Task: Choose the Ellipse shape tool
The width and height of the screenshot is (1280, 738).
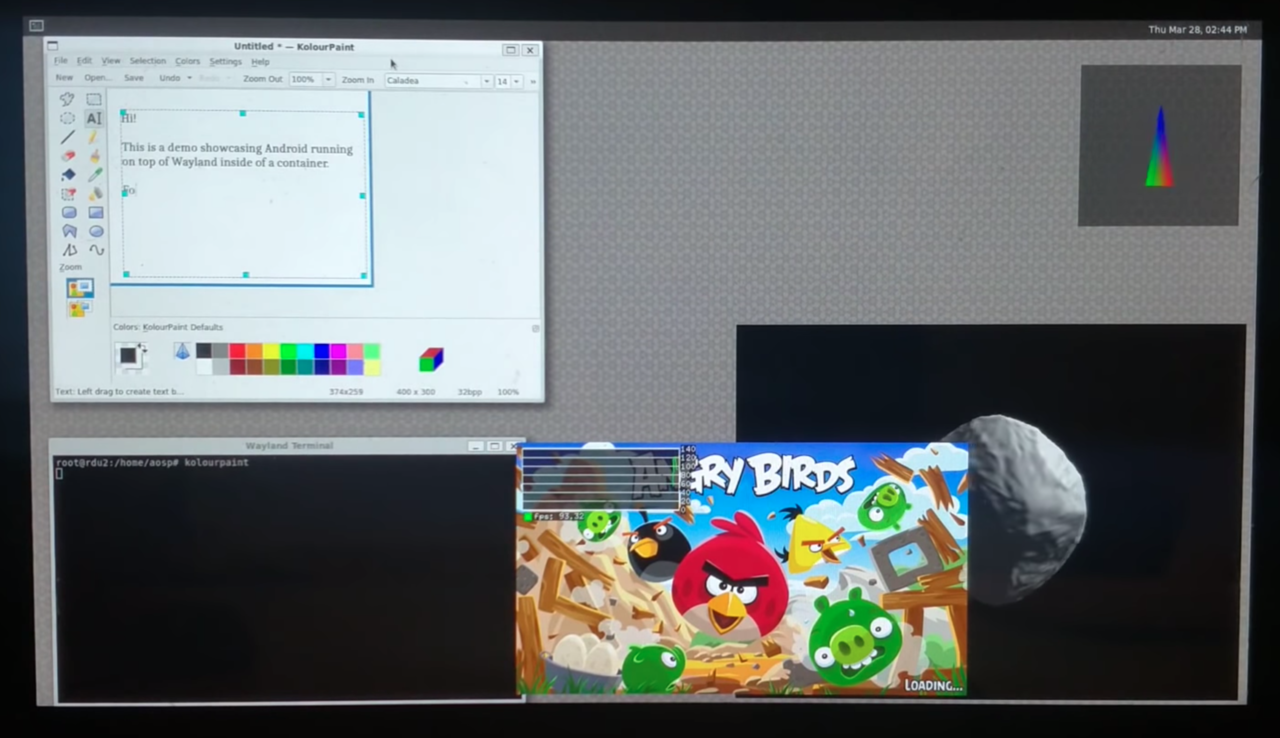Action: [96, 231]
